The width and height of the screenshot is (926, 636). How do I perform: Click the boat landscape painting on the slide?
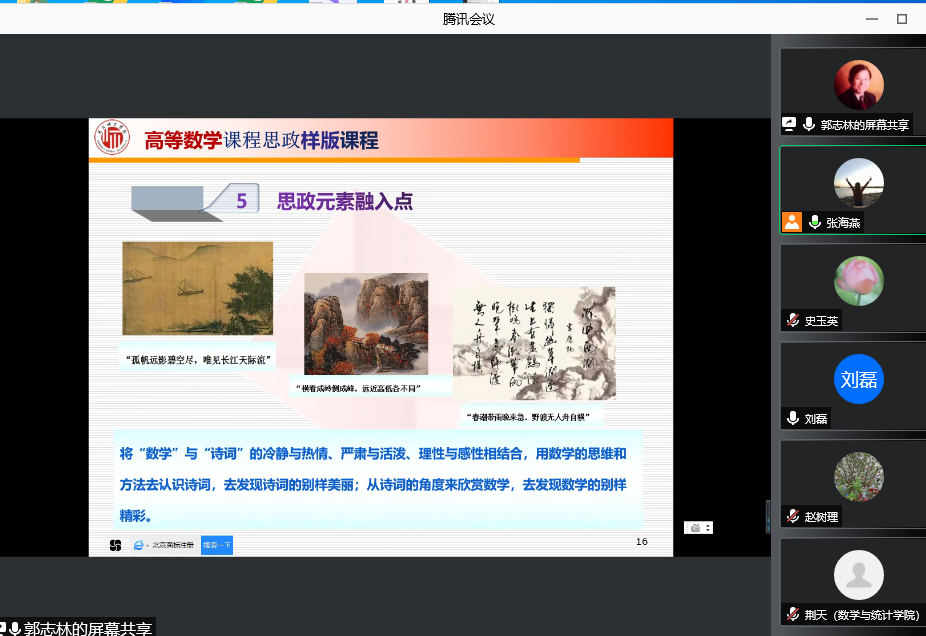197,288
